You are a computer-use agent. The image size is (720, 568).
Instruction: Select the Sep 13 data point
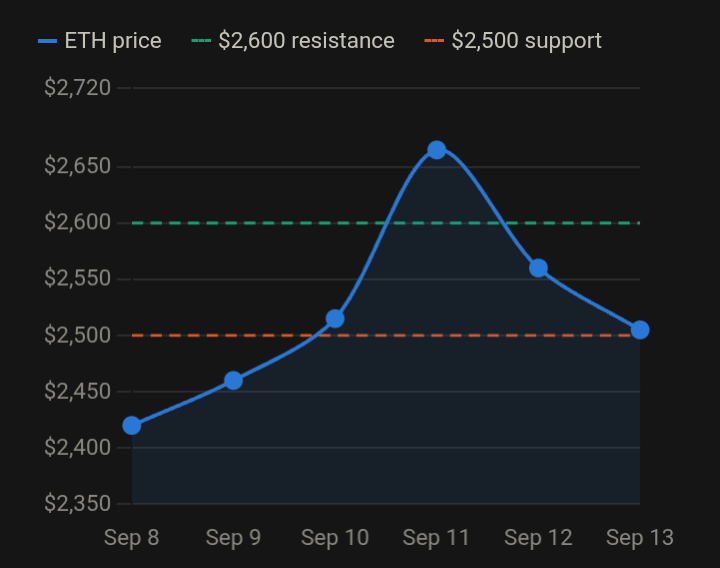click(640, 330)
